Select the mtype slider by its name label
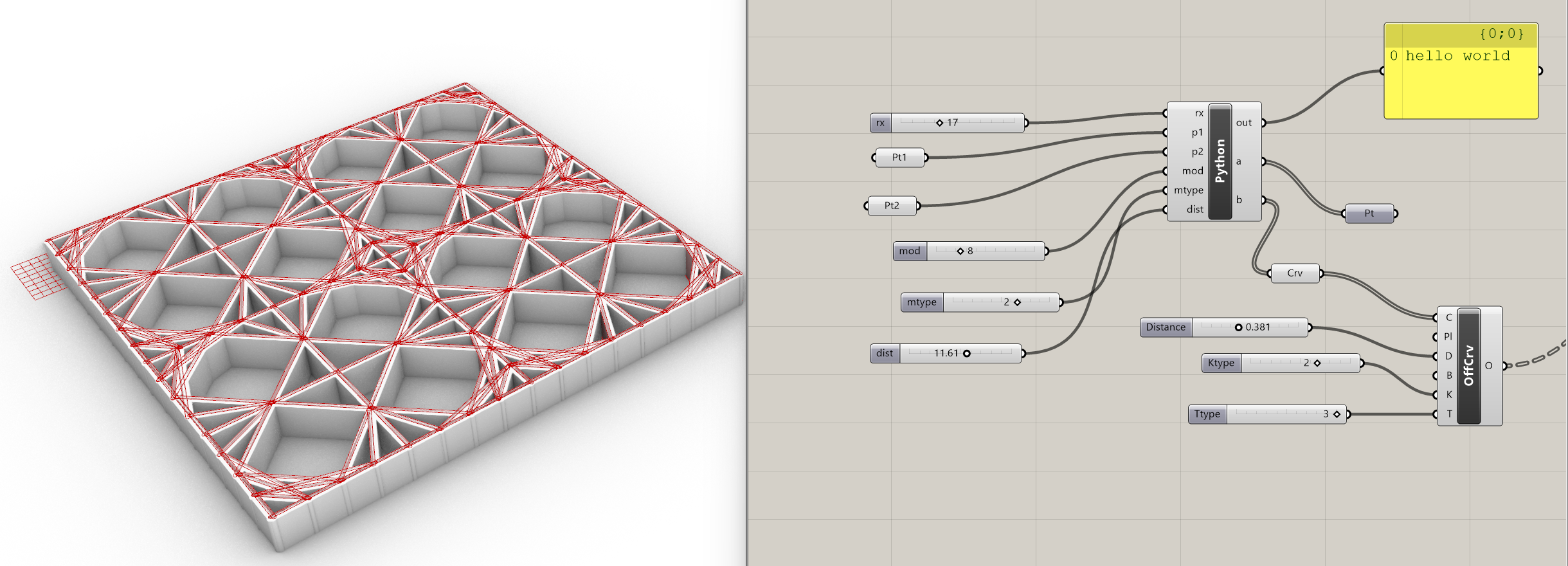This screenshot has height=566, width=1568. [x=922, y=302]
